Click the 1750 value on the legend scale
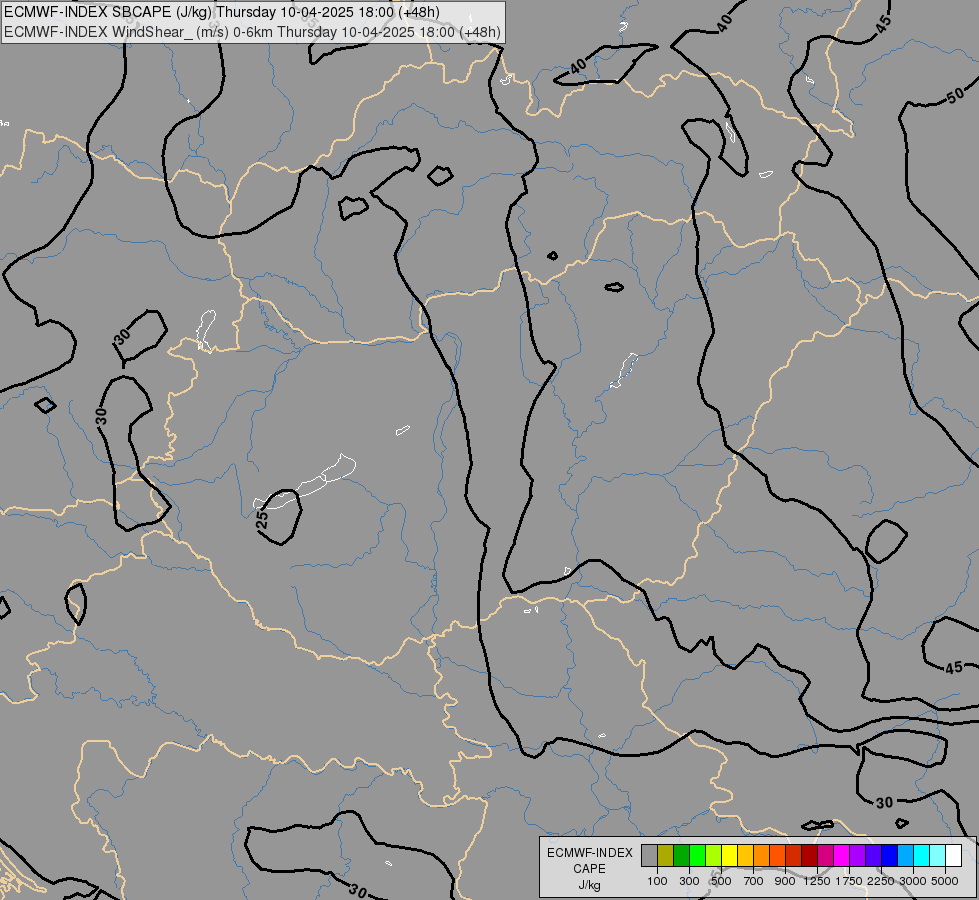This screenshot has width=979, height=900. 849,881
